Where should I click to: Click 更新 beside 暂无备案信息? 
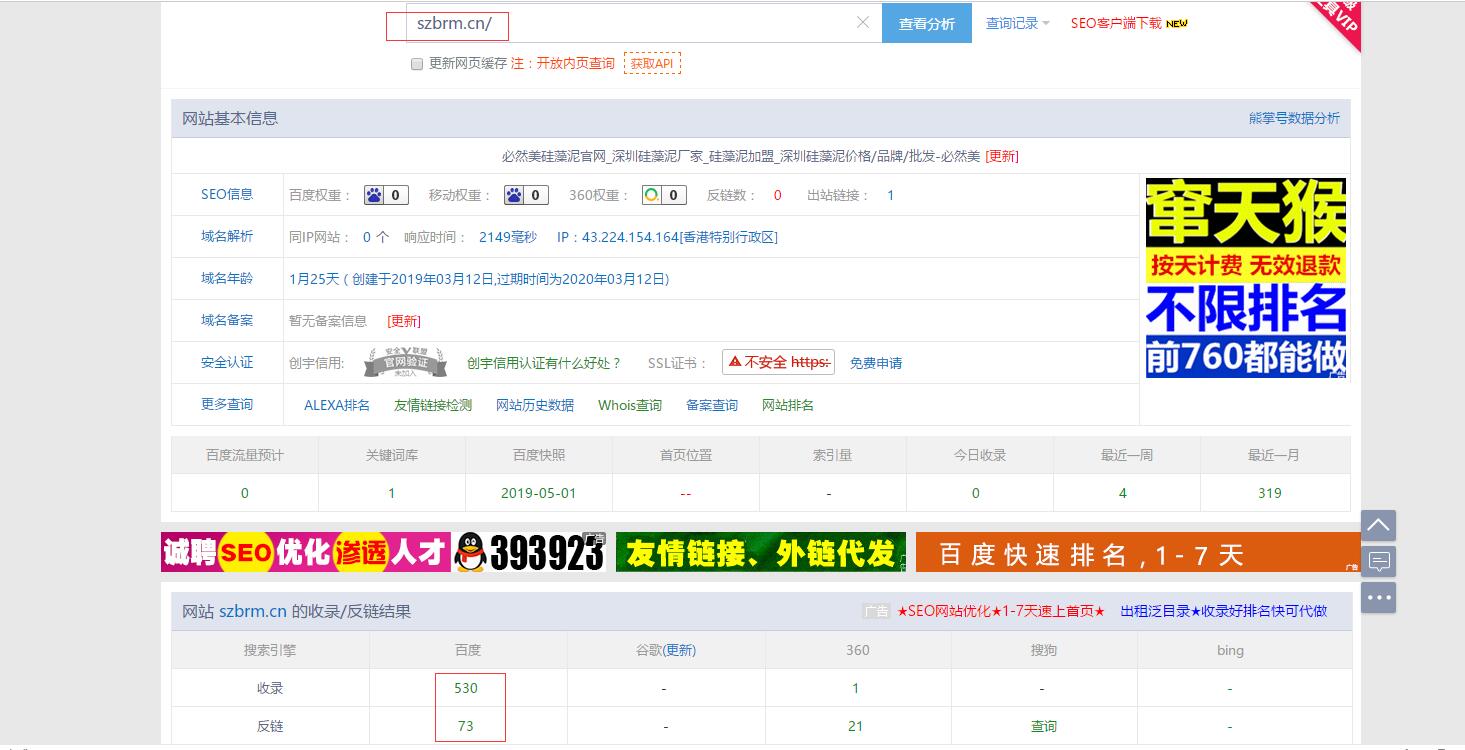(404, 321)
